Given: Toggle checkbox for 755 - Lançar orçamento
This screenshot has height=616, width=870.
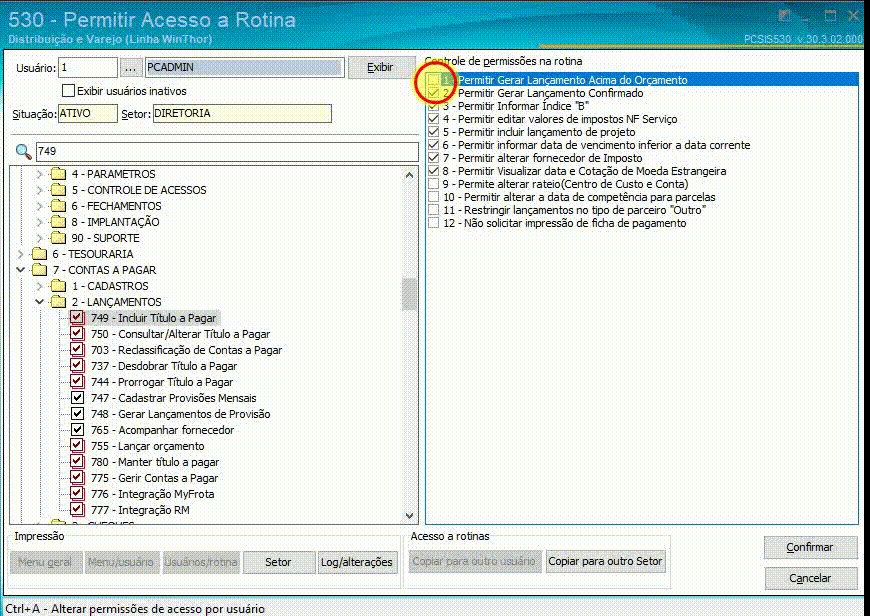Looking at the screenshot, I should [x=77, y=446].
